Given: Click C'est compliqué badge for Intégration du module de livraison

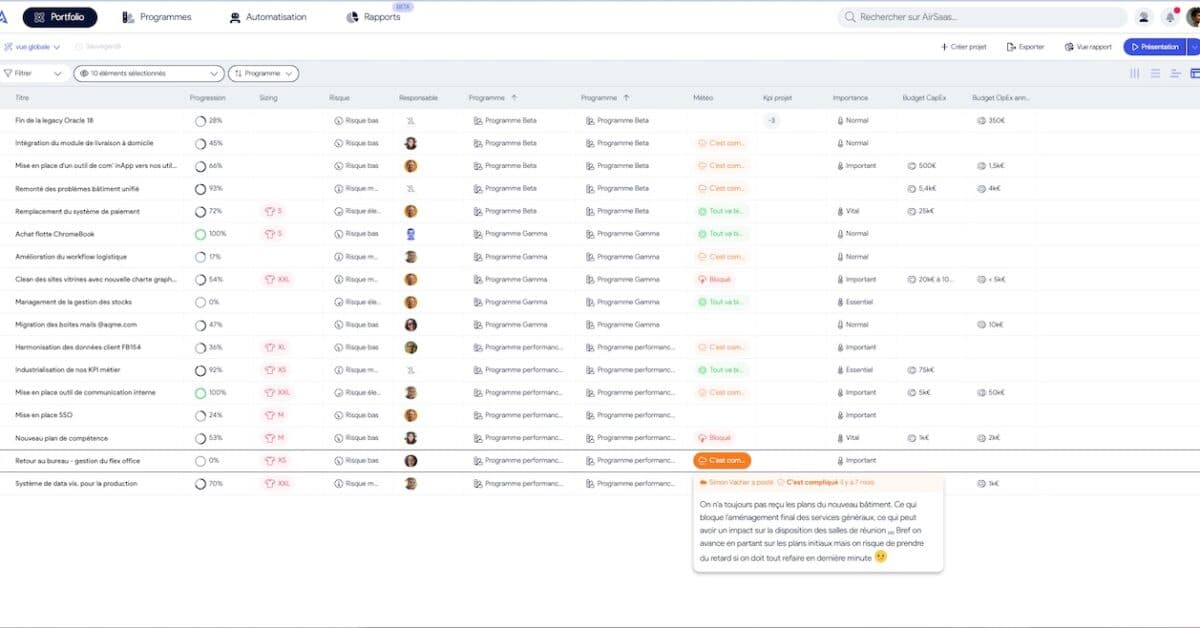Looking at the screenshot, I should click(x=721, y=143).
